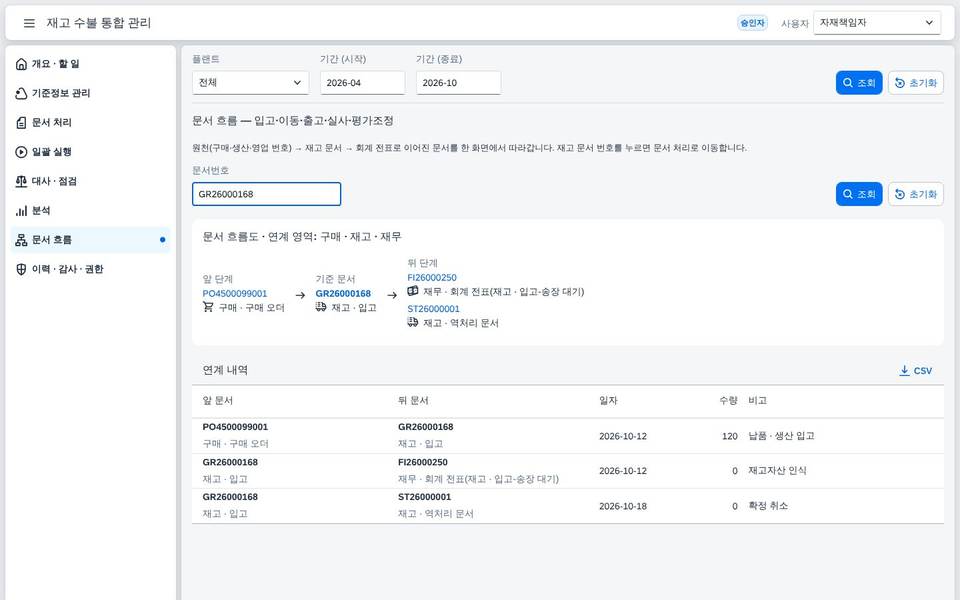960x600 pixels.
Task: Click the 일자 column header
Action: pyautogui.click(x=608, y=400)
